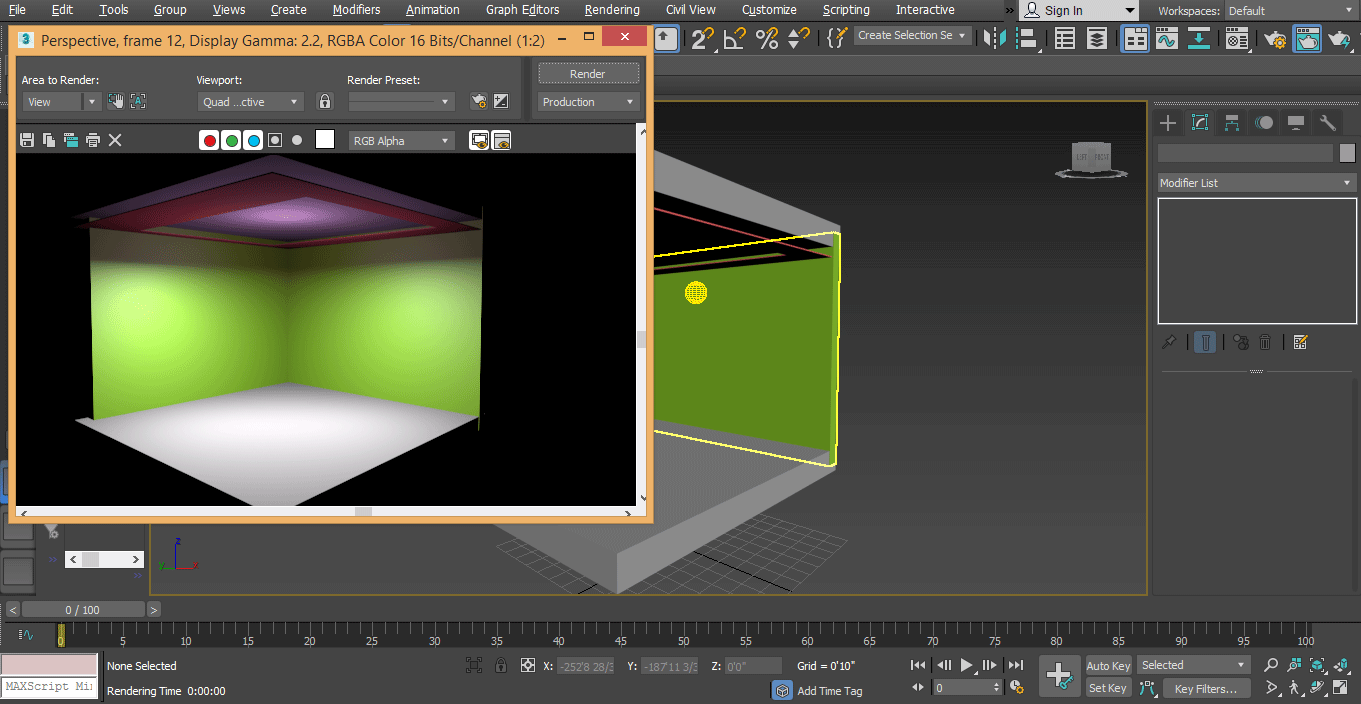Screen dimensions: 1361x704
Task: Open the Hierarchy tab in the command panel
Action: [1232, 123]
